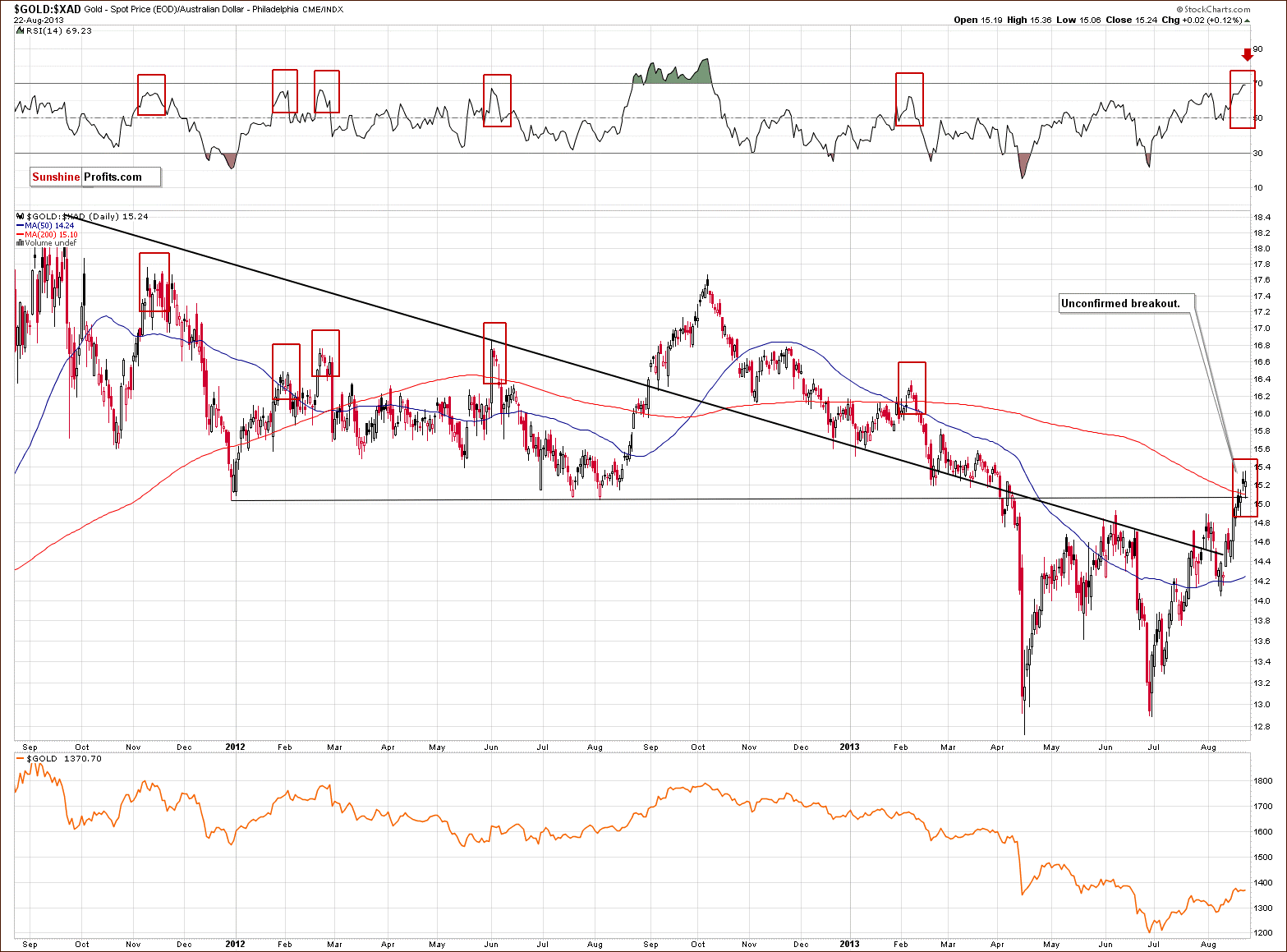Click the 10 level on RSI axis
Viewport: 1287px width, 952px height.
point(1258,187)
